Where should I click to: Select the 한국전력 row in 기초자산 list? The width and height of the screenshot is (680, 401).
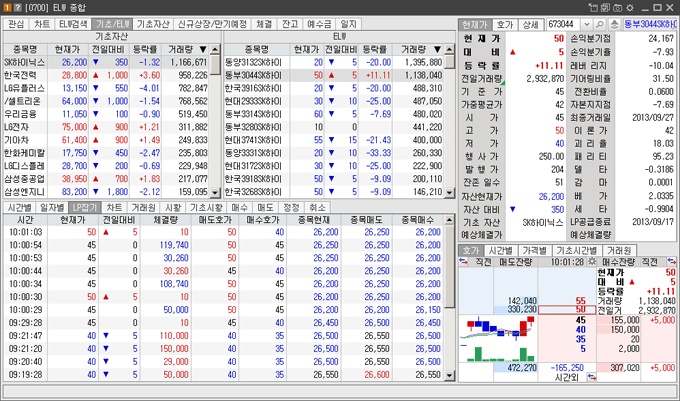click(x=106, y=75)
